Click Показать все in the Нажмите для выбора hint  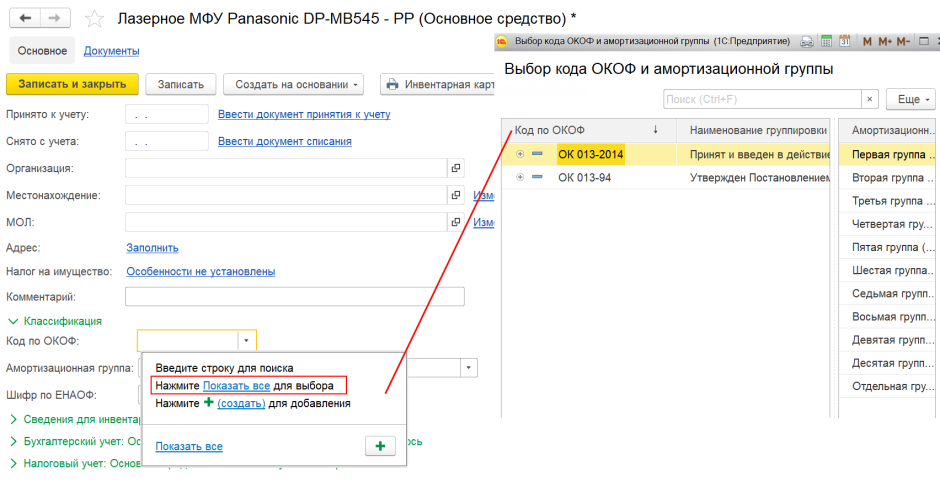click(x=236, y=385)
